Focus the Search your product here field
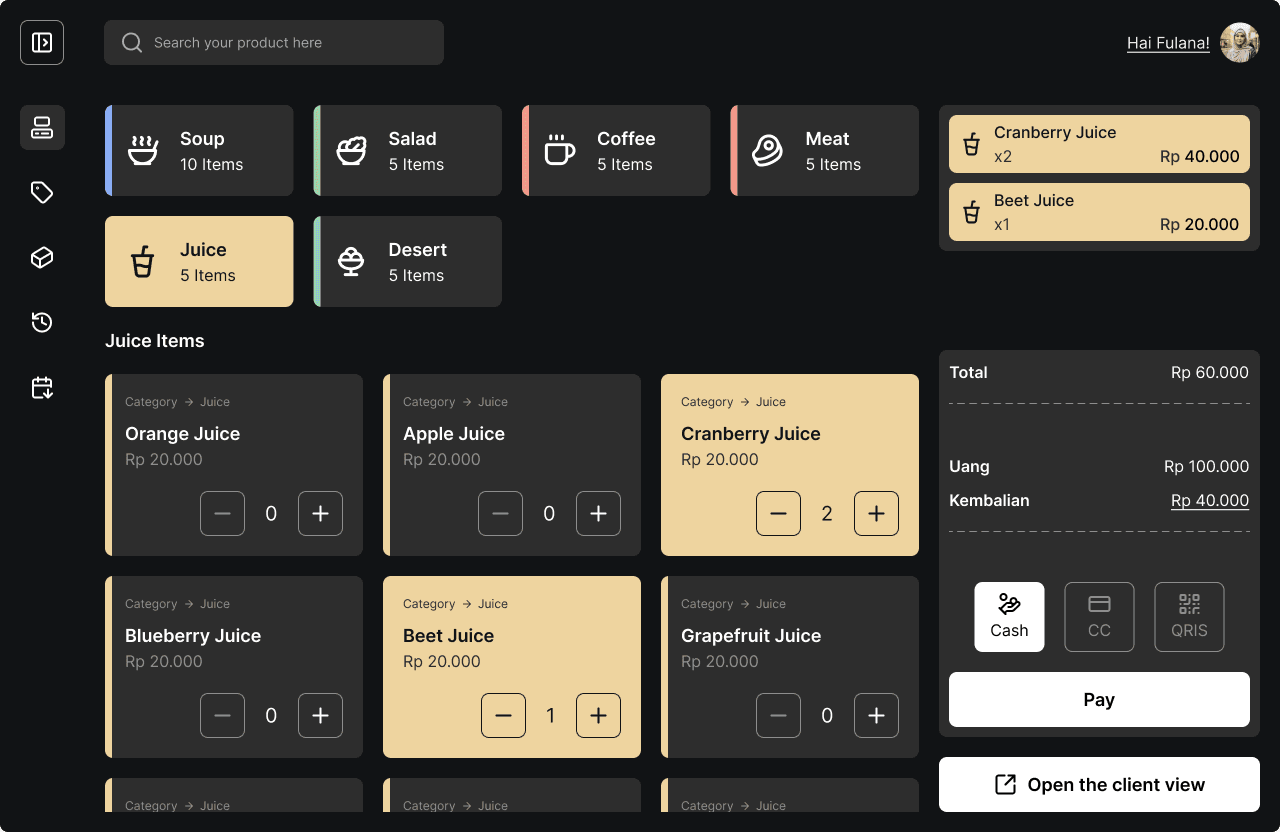This screenshot has height=832, width=1280. 274,43
